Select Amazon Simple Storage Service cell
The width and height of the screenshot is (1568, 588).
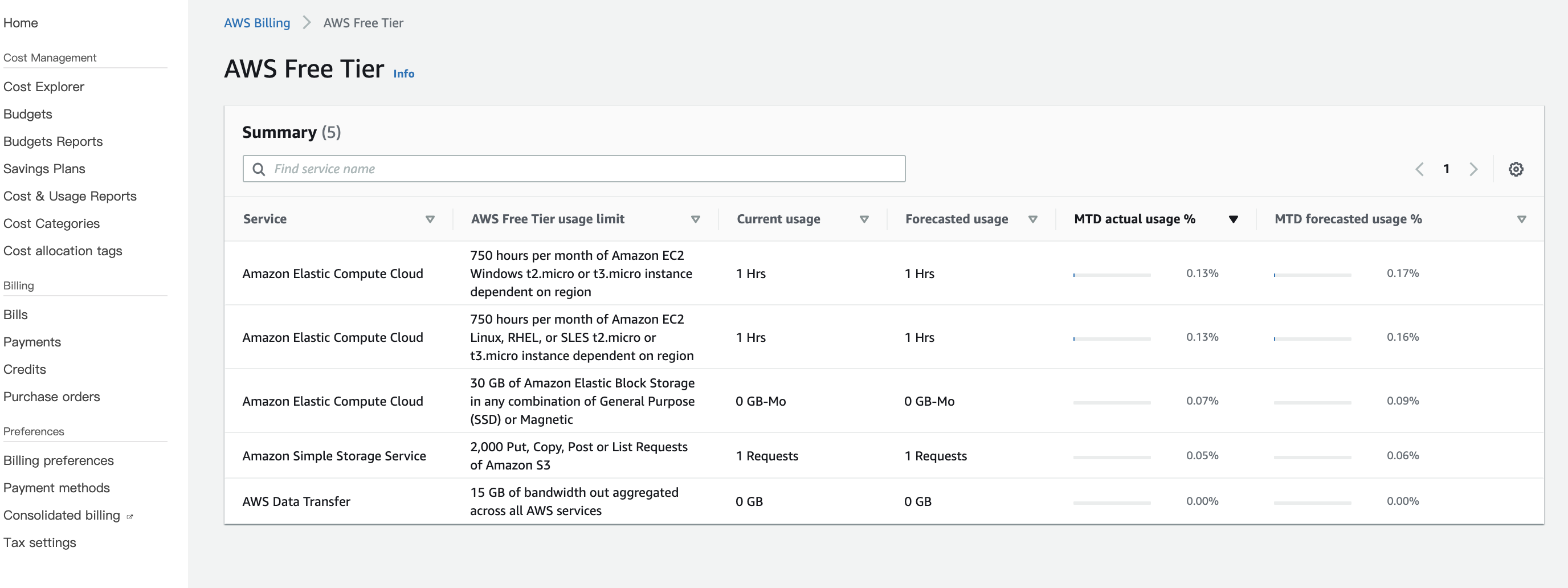point(334,456)
